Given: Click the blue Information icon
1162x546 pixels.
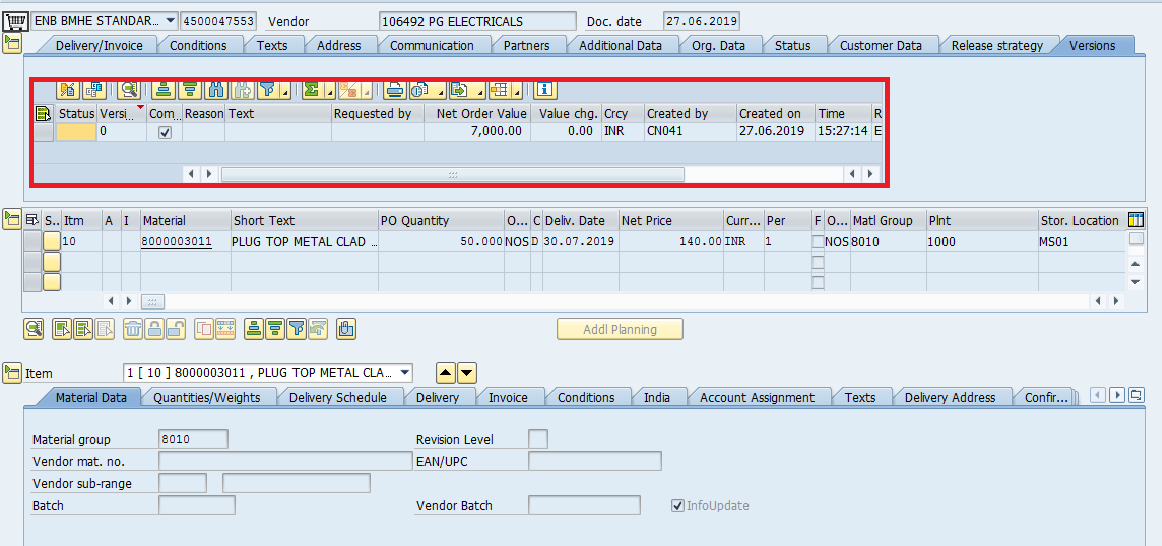Looking at the screenshot, I should (x=545, y=90).
